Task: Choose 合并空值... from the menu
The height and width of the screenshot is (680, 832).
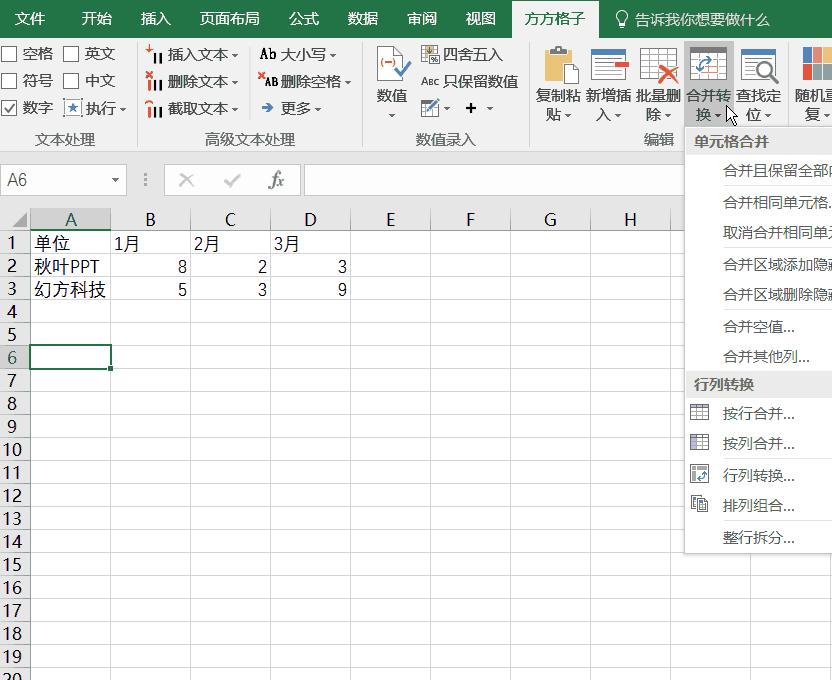Action: (x=759, y=326)
